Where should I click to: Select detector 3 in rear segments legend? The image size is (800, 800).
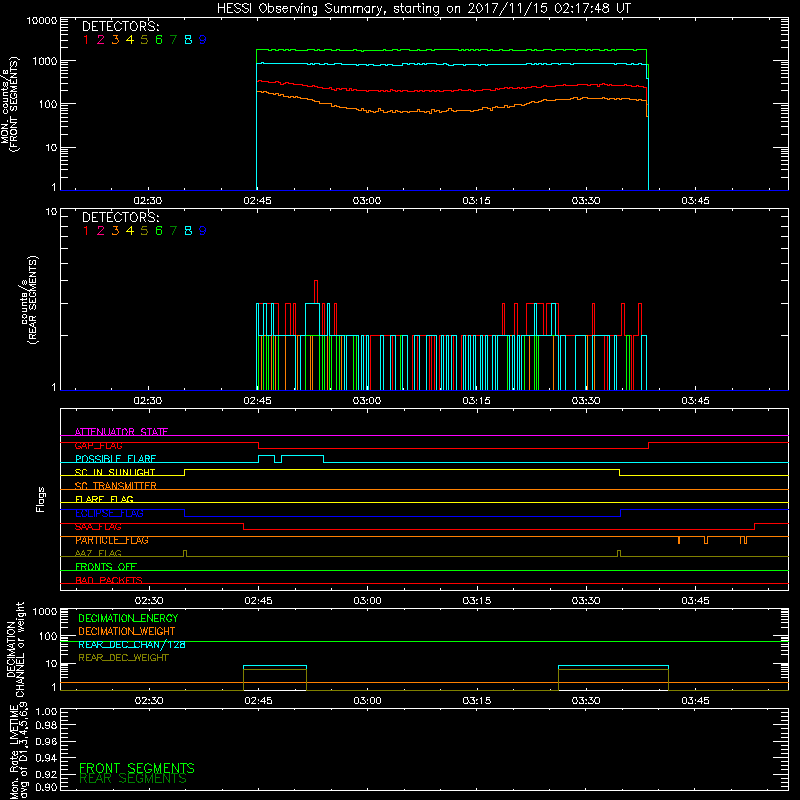115,231
